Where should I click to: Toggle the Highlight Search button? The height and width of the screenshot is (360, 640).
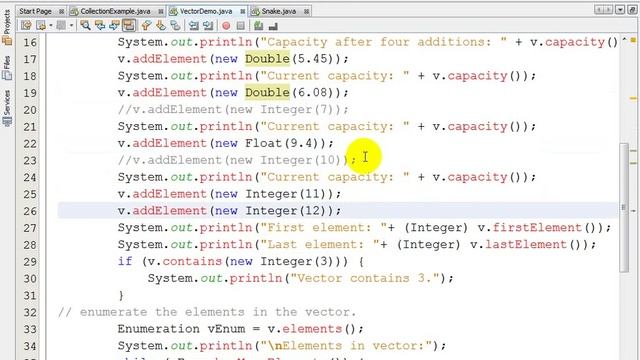[x=129, y=26]
